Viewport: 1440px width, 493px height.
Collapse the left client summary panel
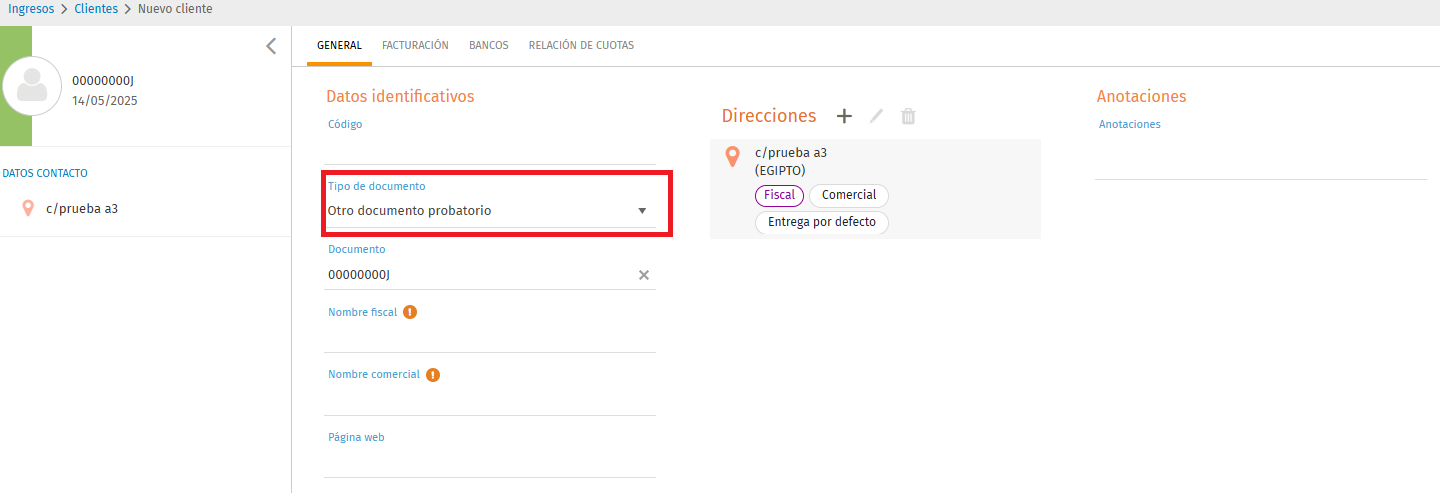pyautogui.click(x=271, y=46)
